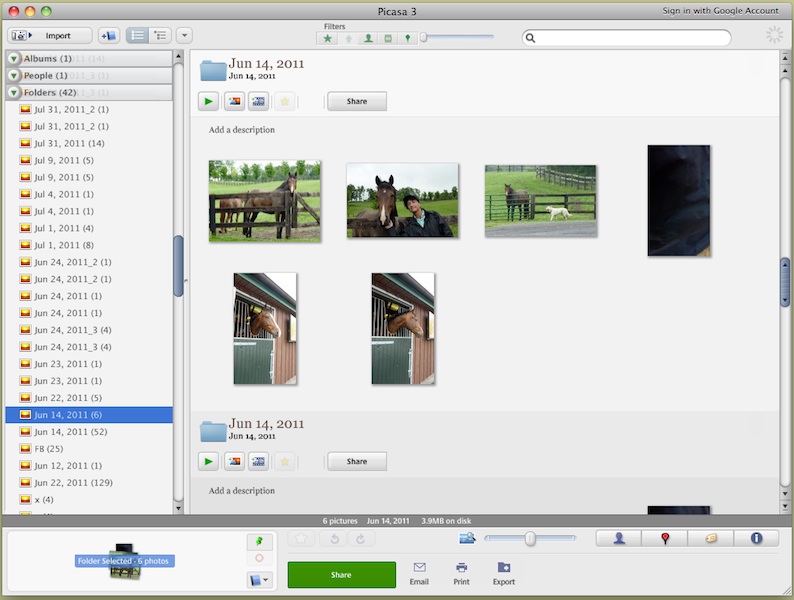Collapse the Albums (1) section

point(14,58)
